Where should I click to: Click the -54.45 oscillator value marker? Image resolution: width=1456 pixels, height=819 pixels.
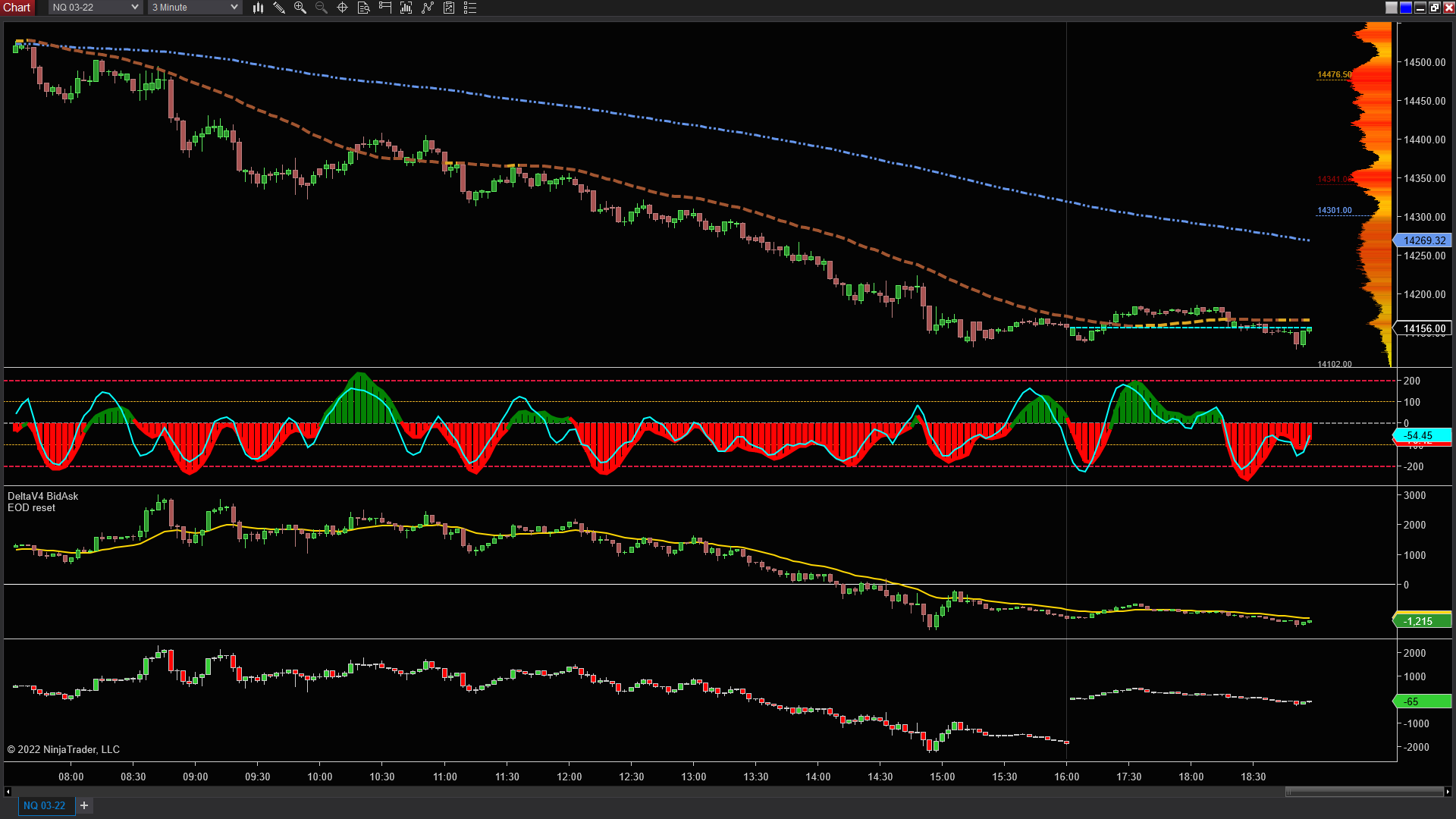(x=1423, y=435)
